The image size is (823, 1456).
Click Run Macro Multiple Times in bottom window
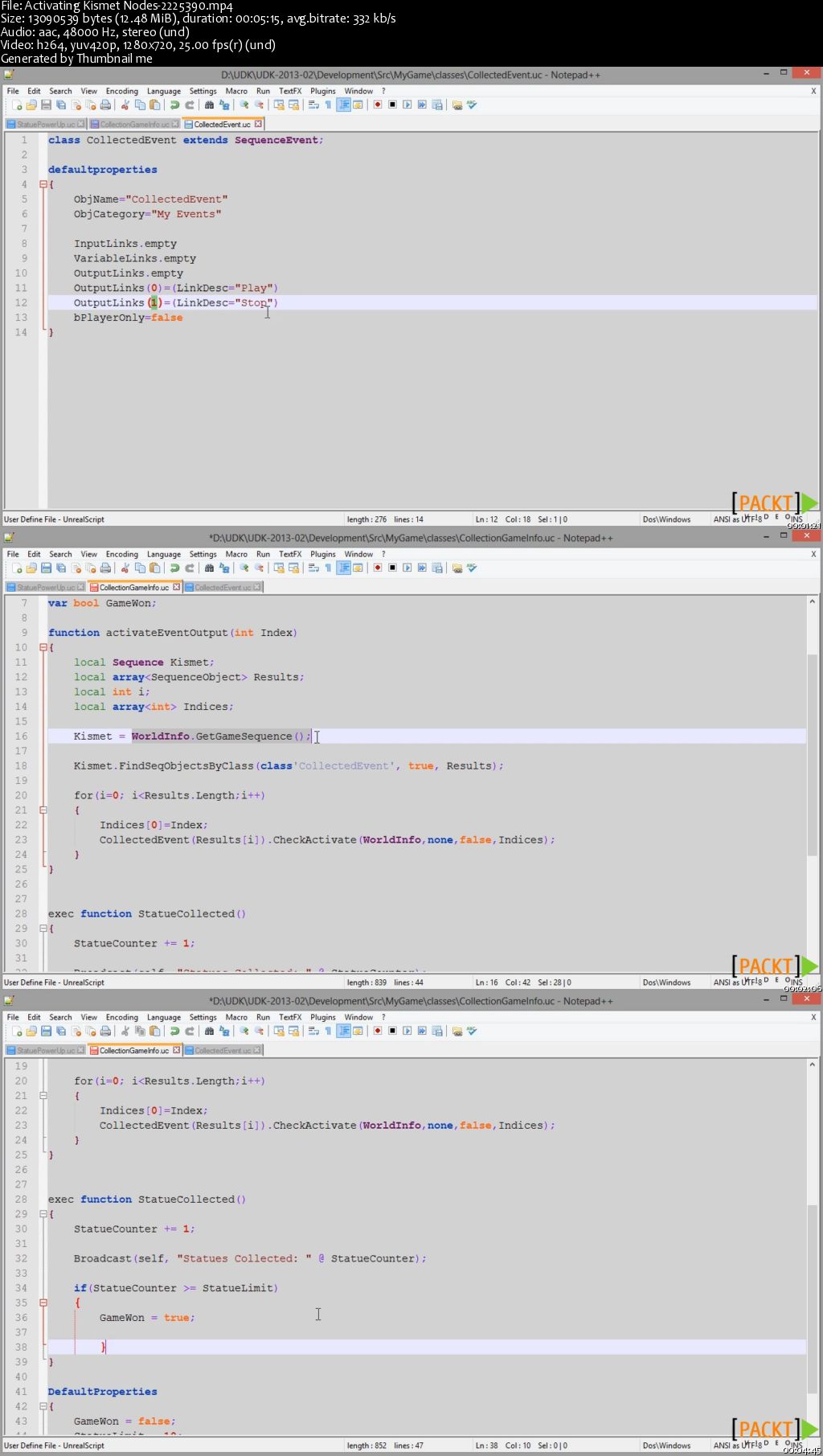tap(422, 1032)
